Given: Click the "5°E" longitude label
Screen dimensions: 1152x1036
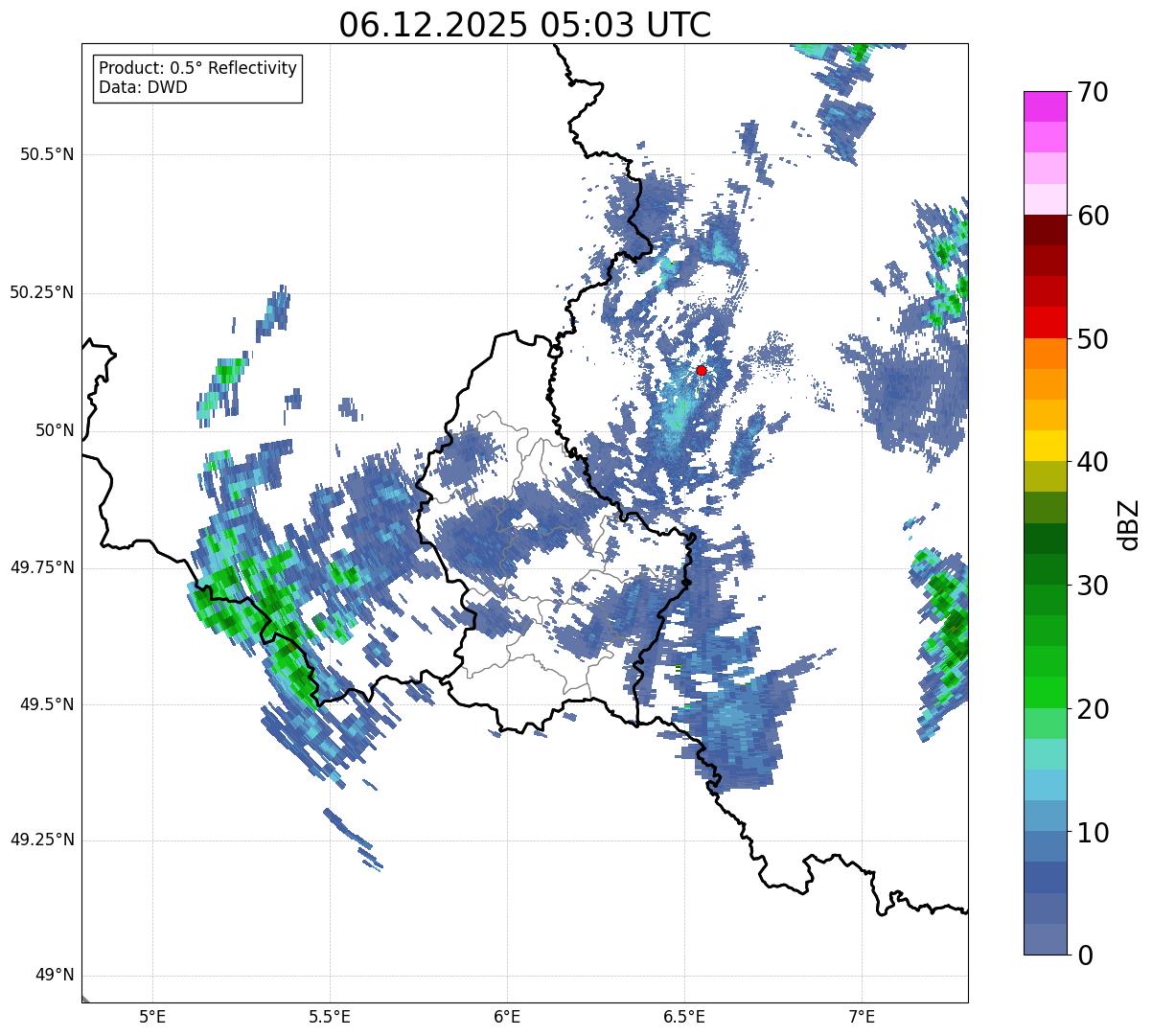Looking at the screenshot, I should (152, 1016).
